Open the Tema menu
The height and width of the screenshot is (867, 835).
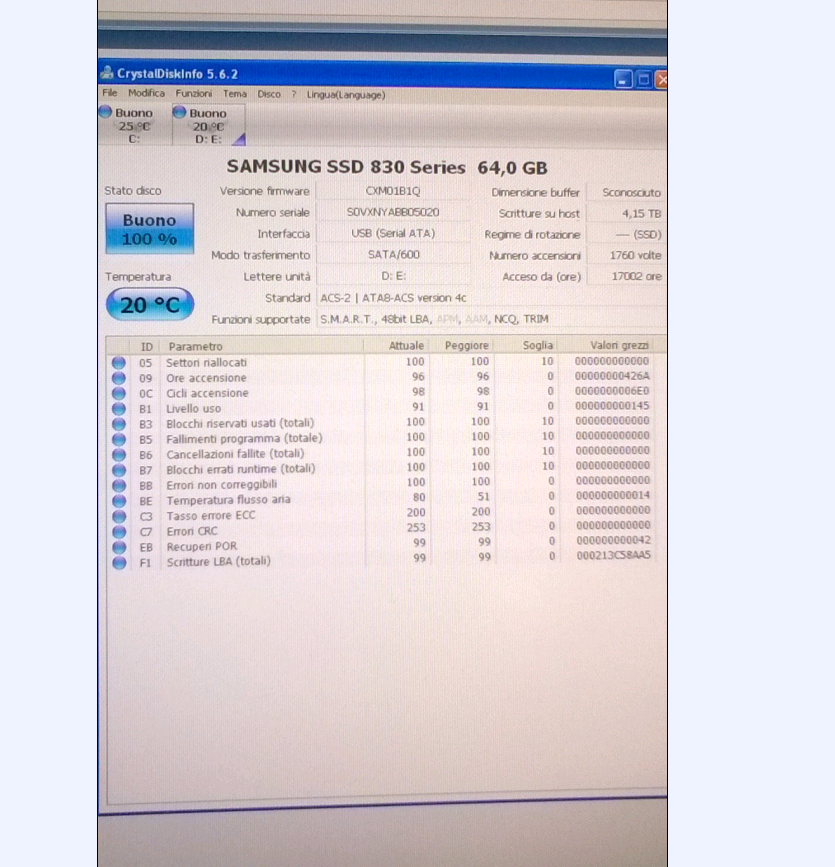(x=234, y=94)
